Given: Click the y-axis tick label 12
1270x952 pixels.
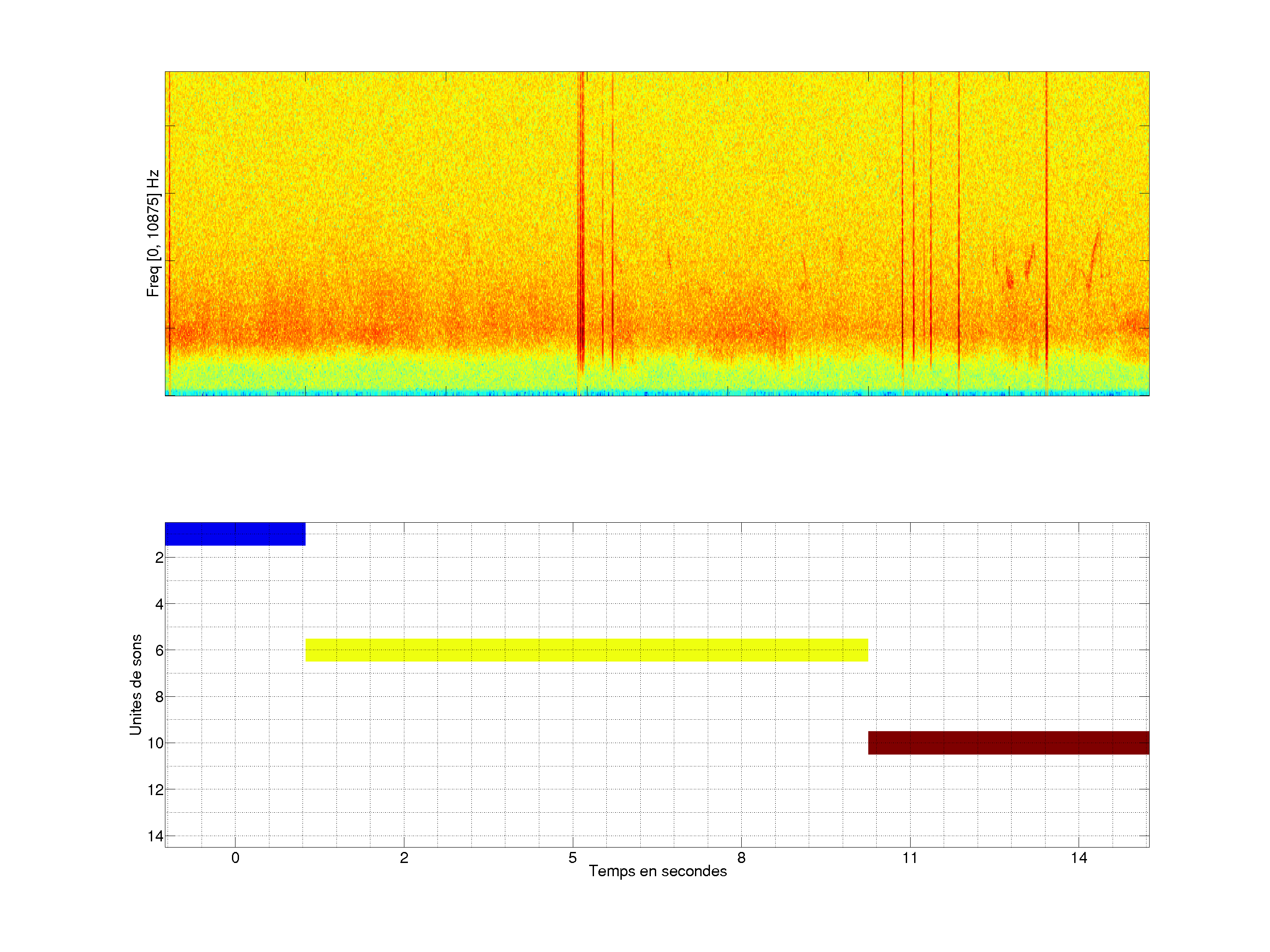Looking at the screenshot, I should click(x=155, y=790).
